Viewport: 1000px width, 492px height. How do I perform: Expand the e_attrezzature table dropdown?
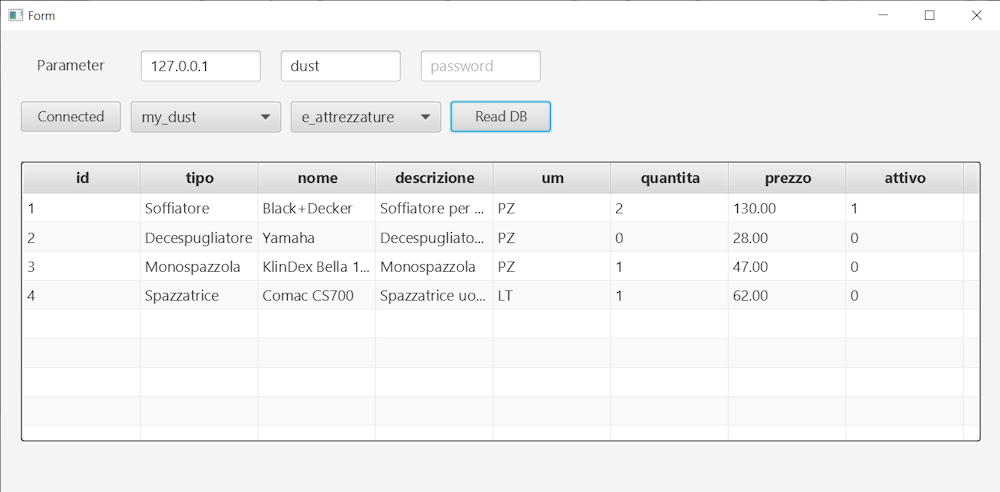[x=365, y=117]
